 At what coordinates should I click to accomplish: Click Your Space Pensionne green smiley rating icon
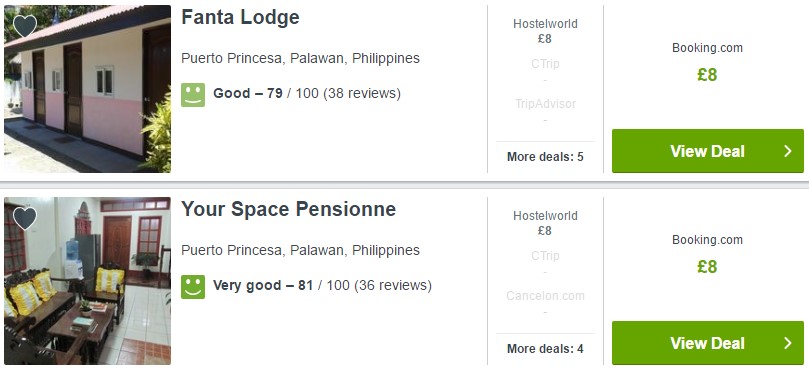pos(193,287)
